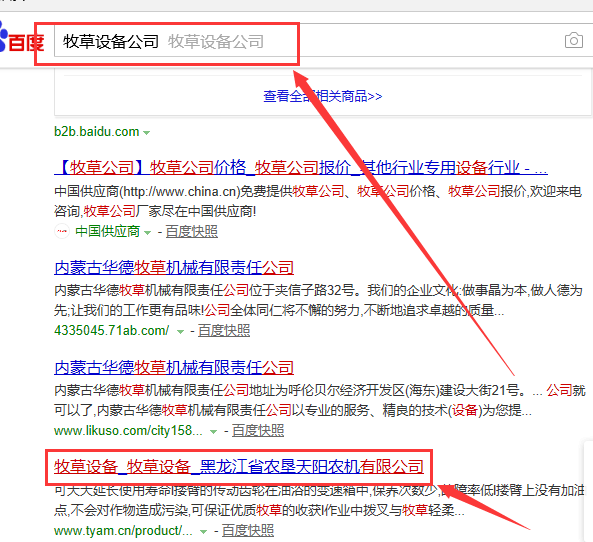Open 内蒙古华德 result above www.likuso.com
593x542 pixels.
[174, 367]
